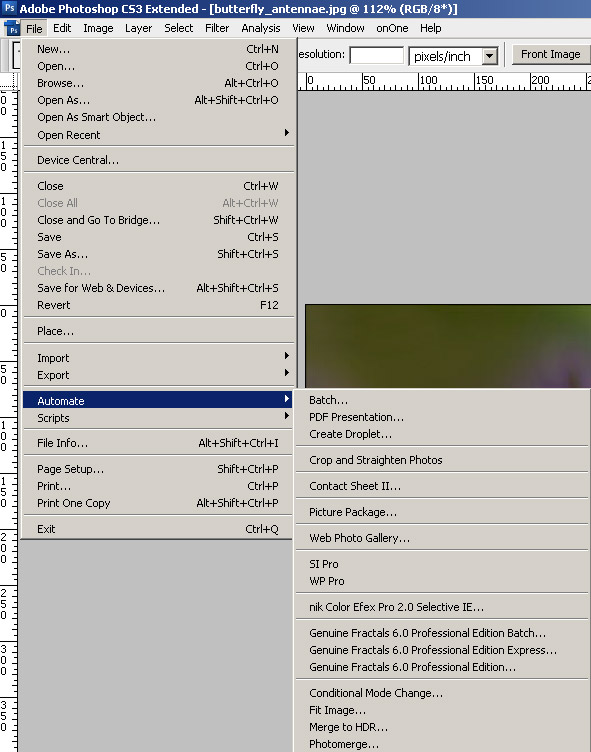
Task: Click the Photoshop document icon beside File
Action: pyautogui.click(x=12, y=29)
